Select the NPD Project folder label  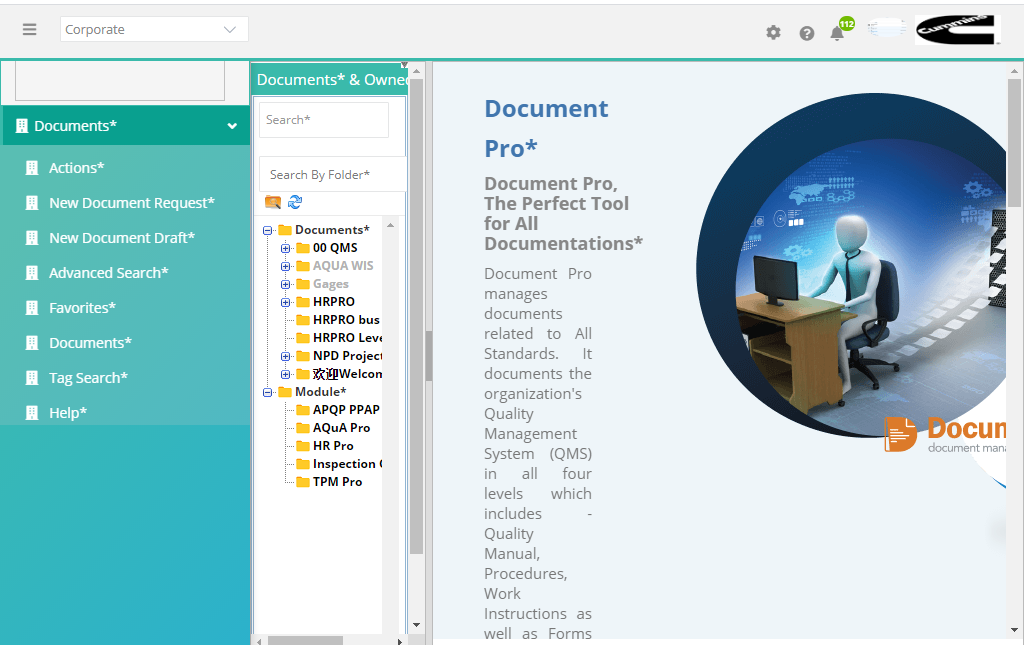click(x=347, y=356)
